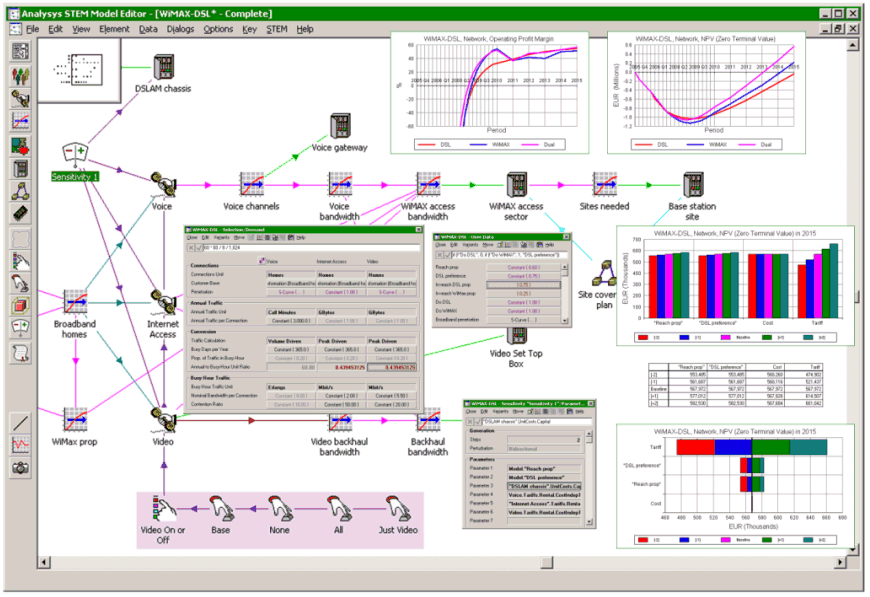Image resolution: width=870 pixels, height=597 pixels.
Task: Click DSL preference Constant button in User Data
Action: click(523, 276)
